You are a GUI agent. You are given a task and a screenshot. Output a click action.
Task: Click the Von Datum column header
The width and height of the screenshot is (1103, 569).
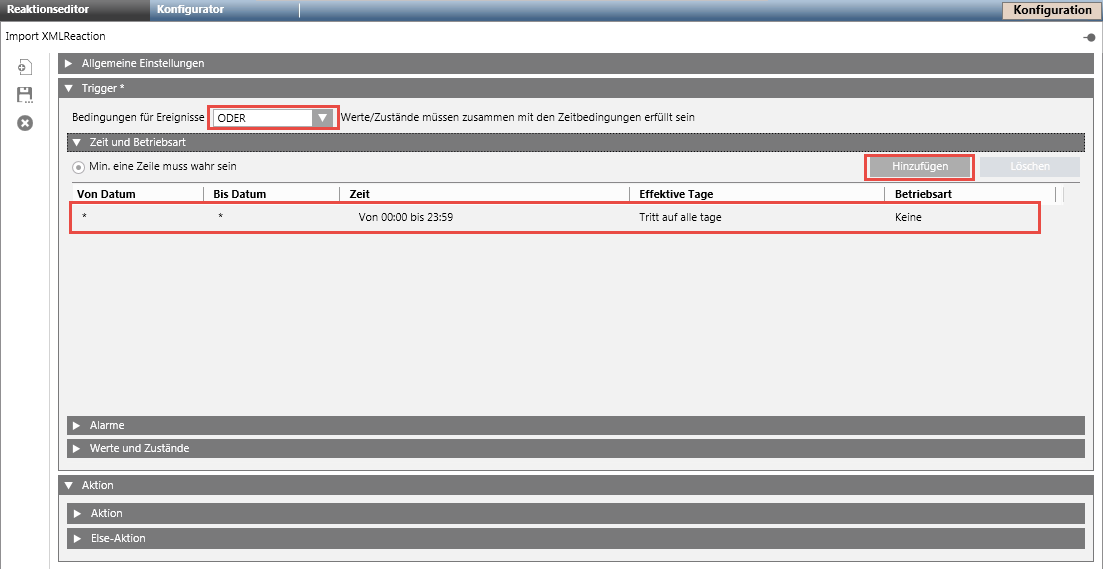(x=106, y=194)
